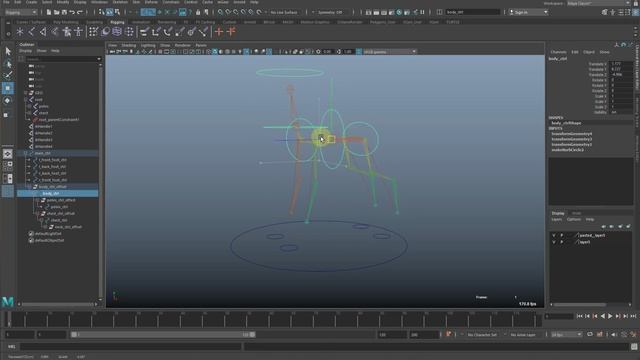Open the sRGB gamma view transform dropdown
The height and width of the screenshot is (360, 640).
coord(389,52)
